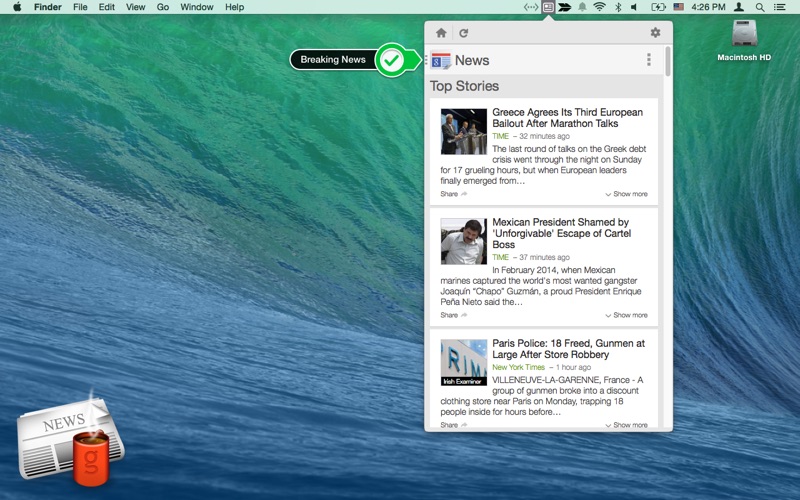Open the Window menu

click(196, 7)
